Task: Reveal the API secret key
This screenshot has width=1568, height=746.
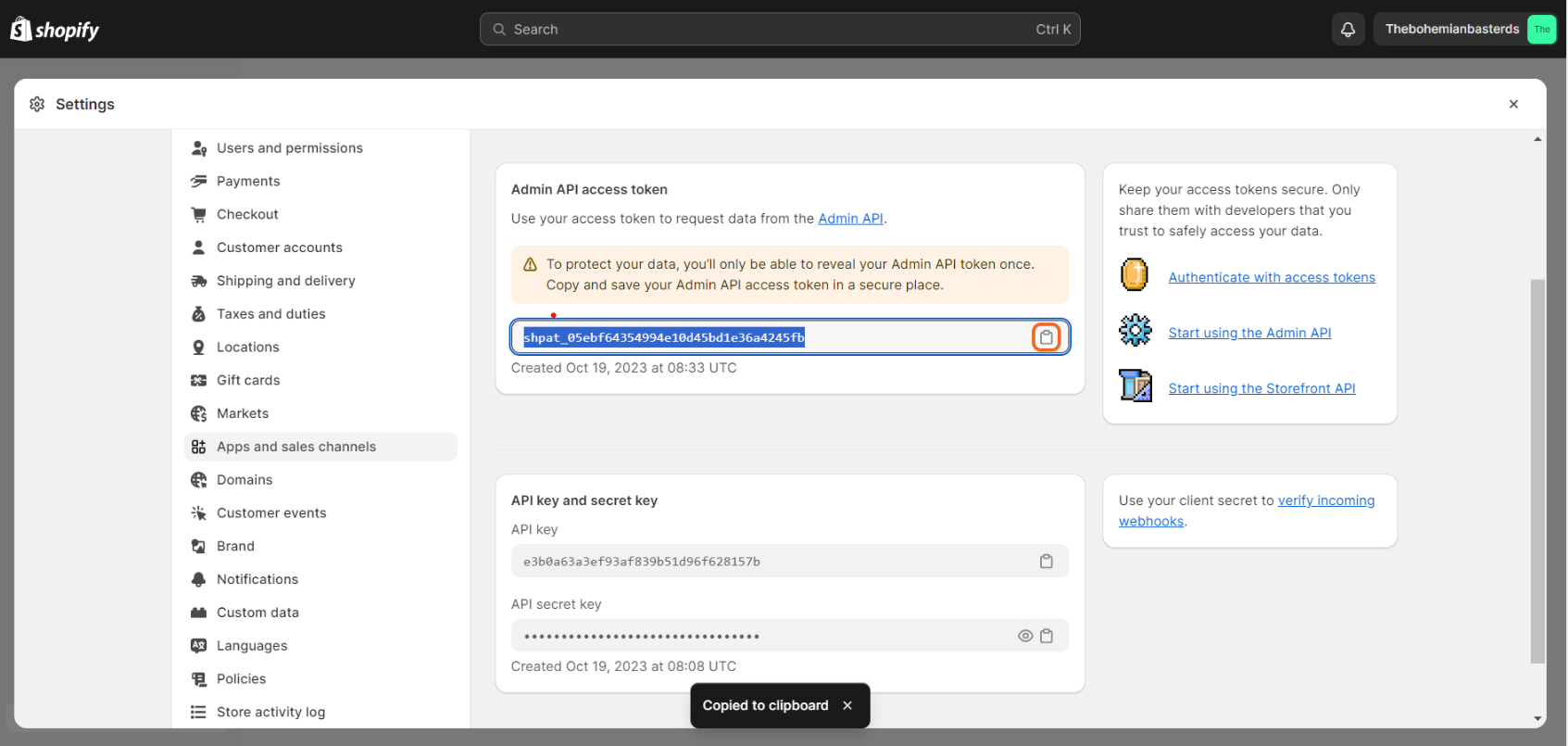Action: point(1025,636)
